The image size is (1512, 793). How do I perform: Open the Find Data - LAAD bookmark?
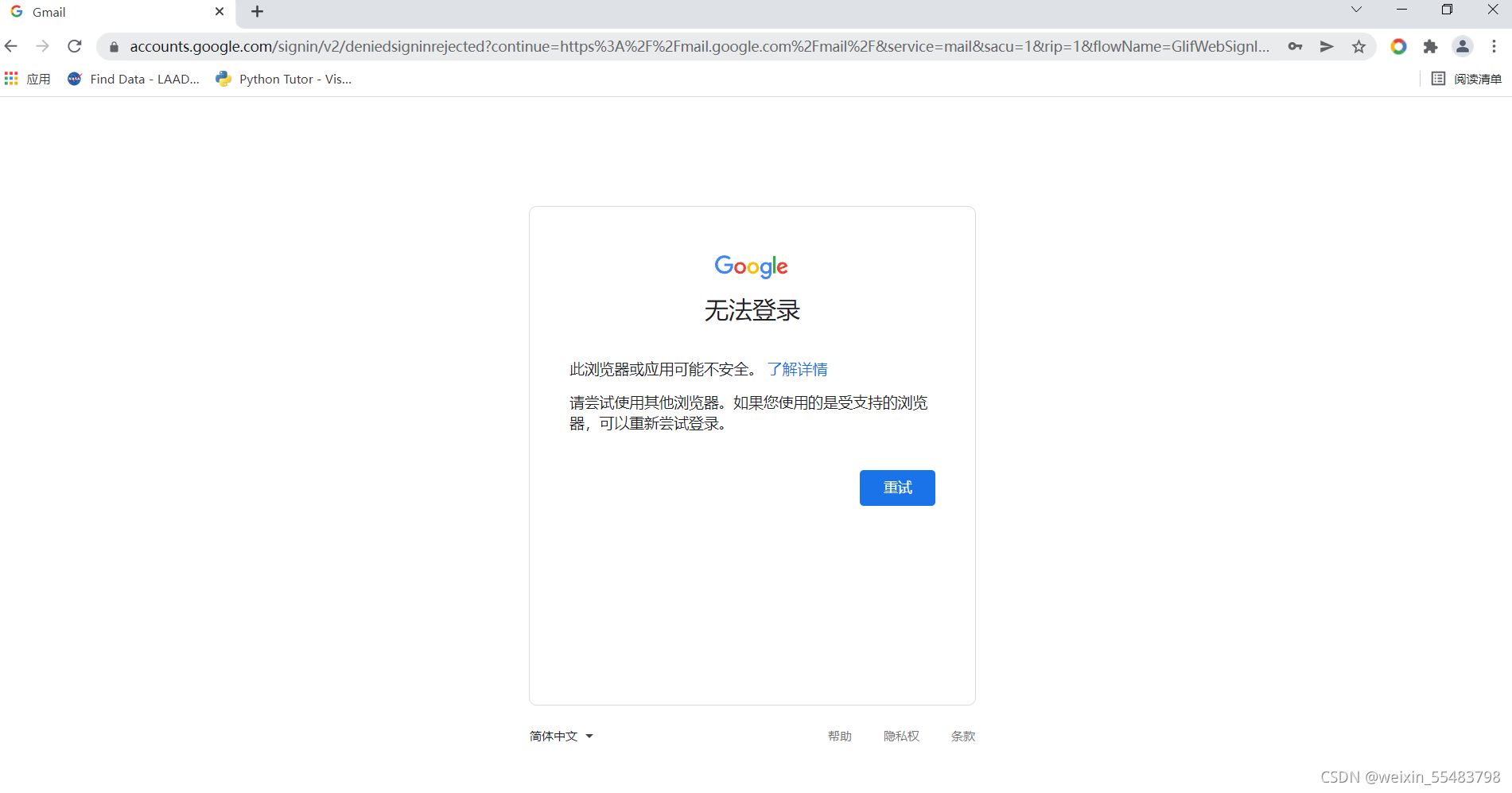[134, 79]
